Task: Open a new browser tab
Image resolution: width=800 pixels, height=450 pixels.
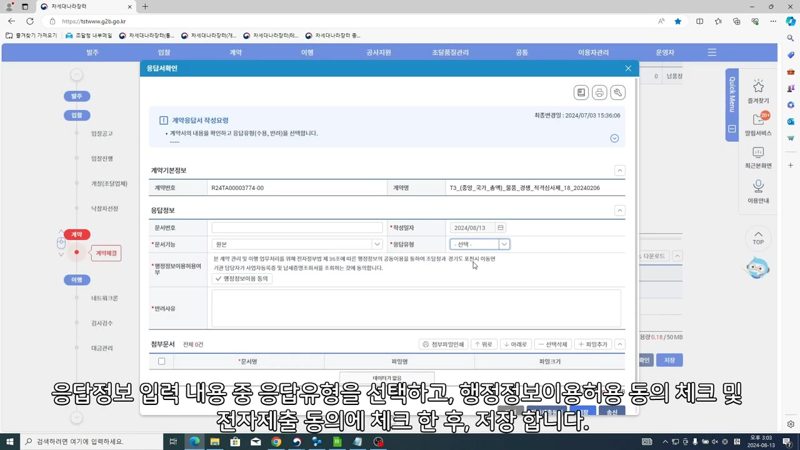Action: point(145,7)
